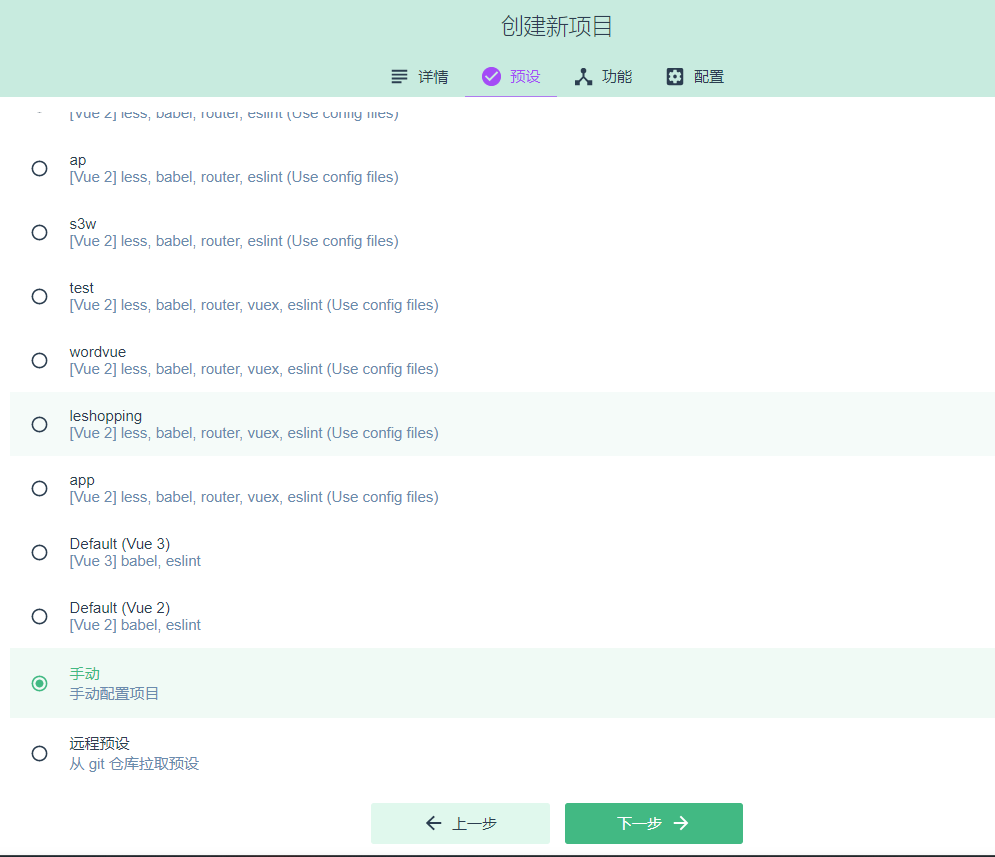Select the app preset radio button
Image resolution: width=995 pixels, height=857 pixels.
pos(39,488)
